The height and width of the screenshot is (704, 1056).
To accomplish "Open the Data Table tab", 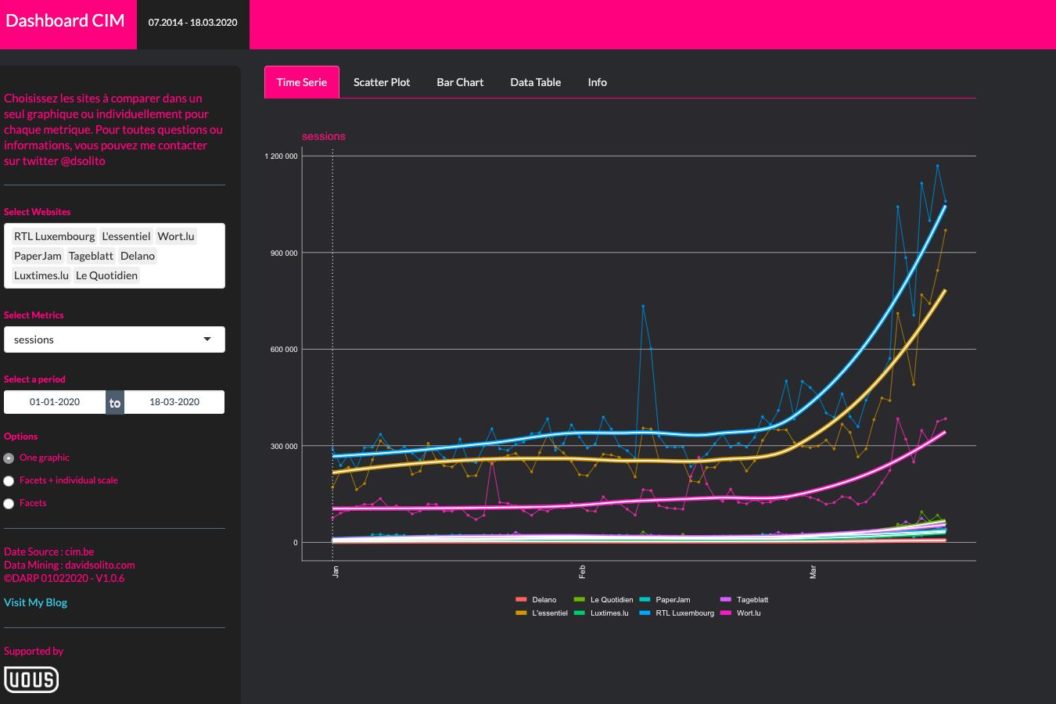I will click(x=535, y=82).
